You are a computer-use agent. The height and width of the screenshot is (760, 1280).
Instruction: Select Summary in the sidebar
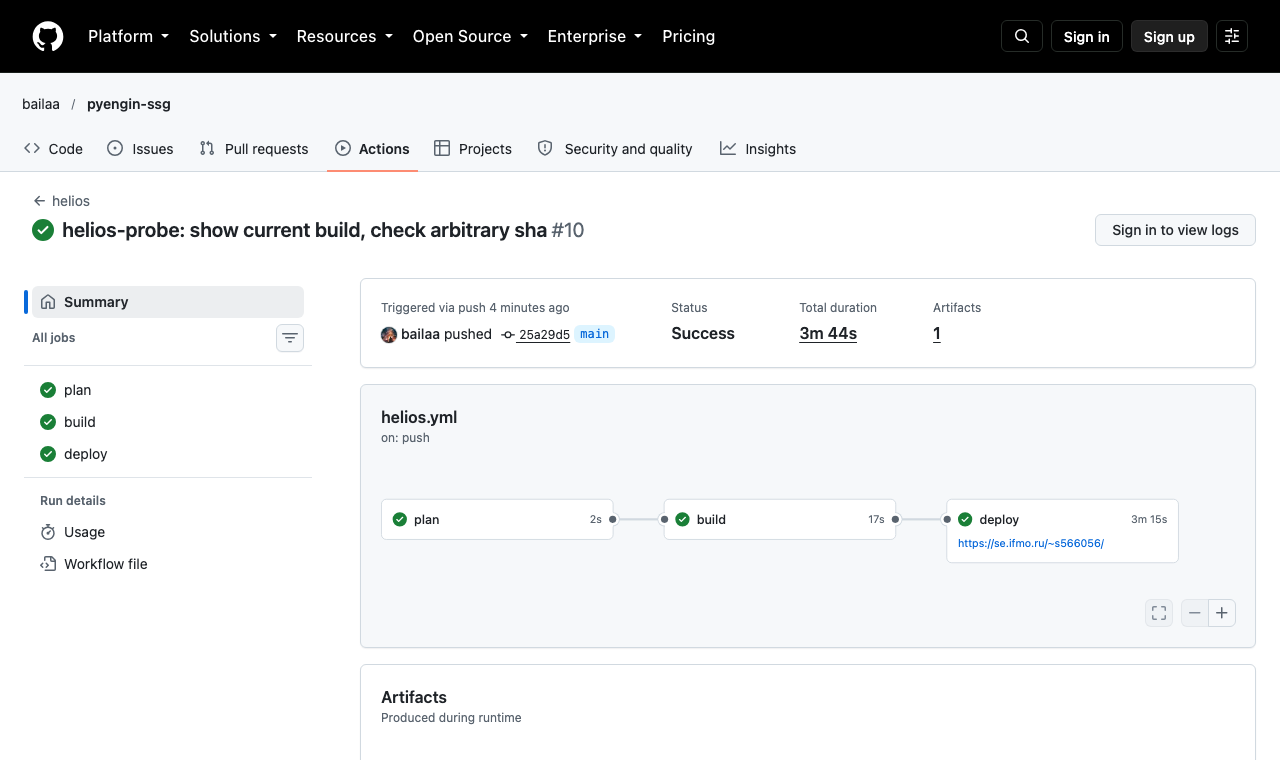tap(168, 302)
